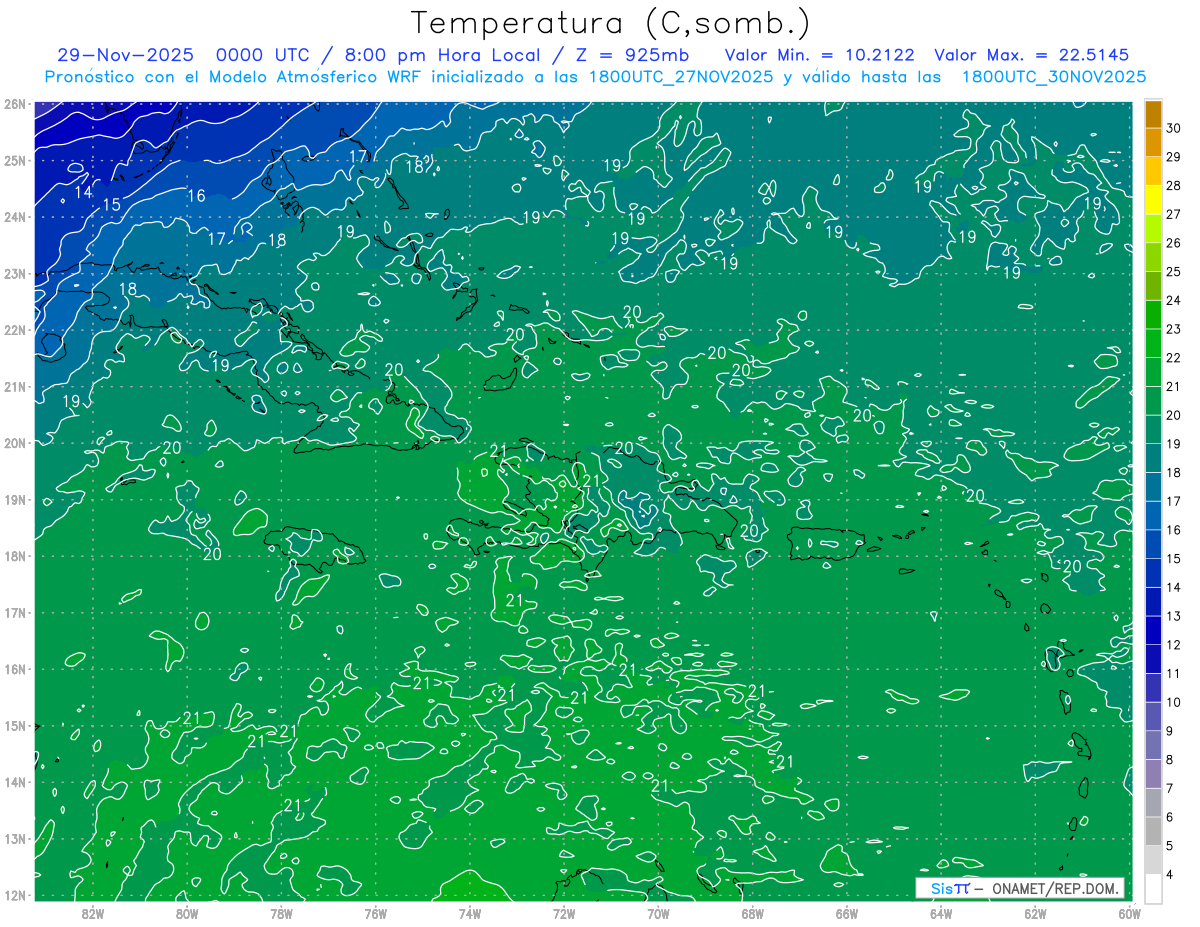Viewport: 1200px width, 927px height.
Task: Click the '0000 UTC' time label
Action: pyautogui.click(x=263, y=55)
